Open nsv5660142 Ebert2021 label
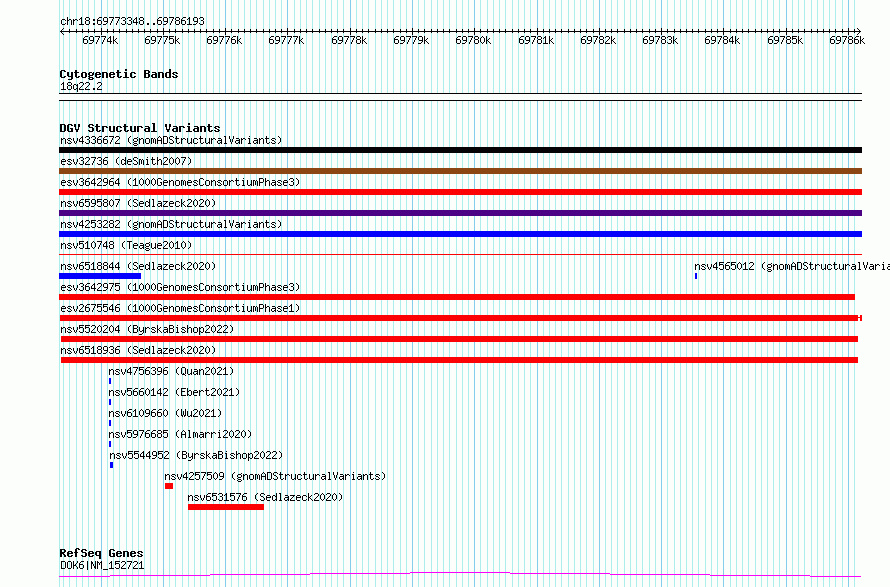This screenshot has height=587, width=890. (x=174, y=392)
